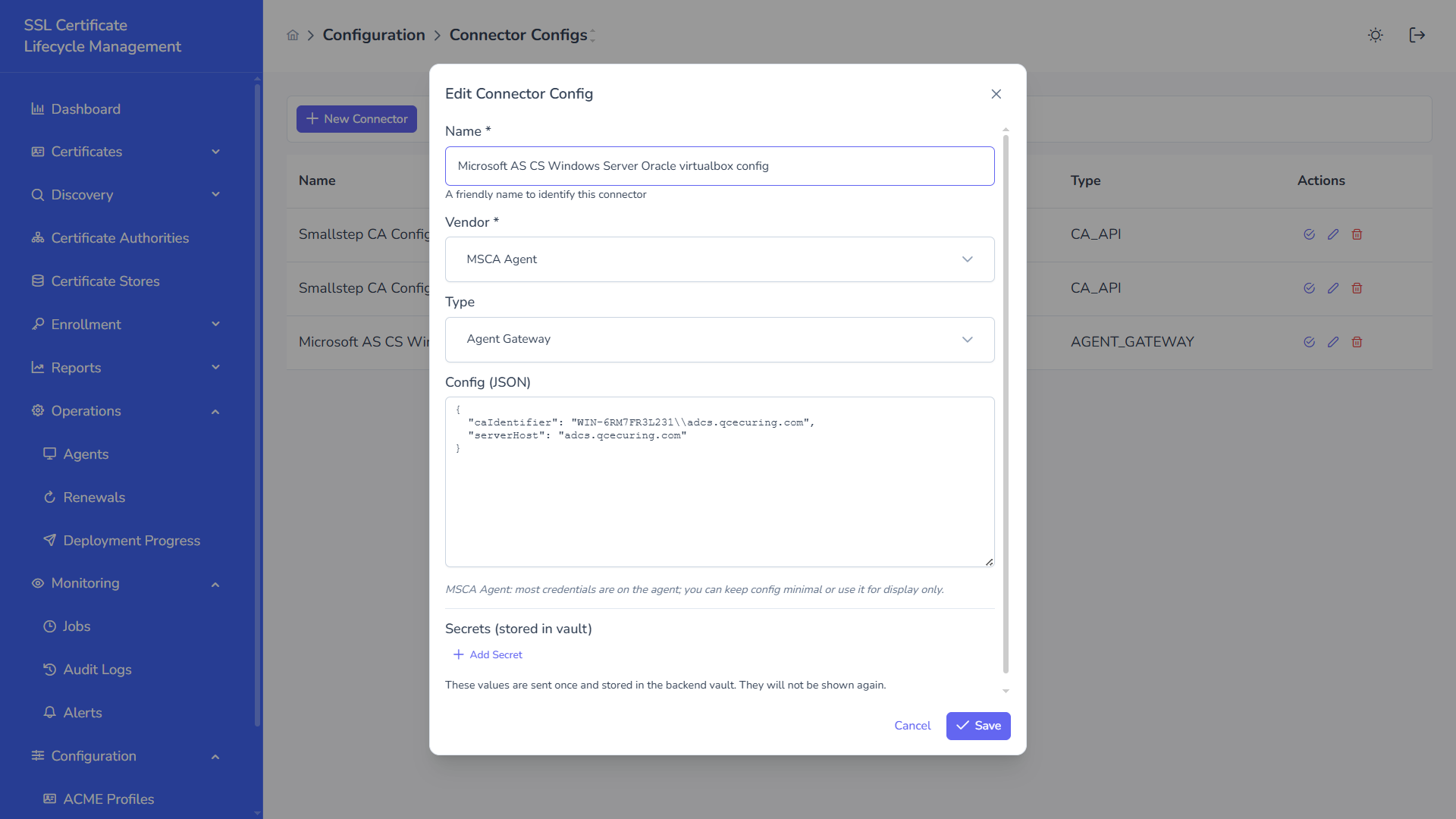Image resolution: width=1456 pixels, height=819 pixels.
Task: Open Renewals in the sidebar
Action: click(93, 497)
